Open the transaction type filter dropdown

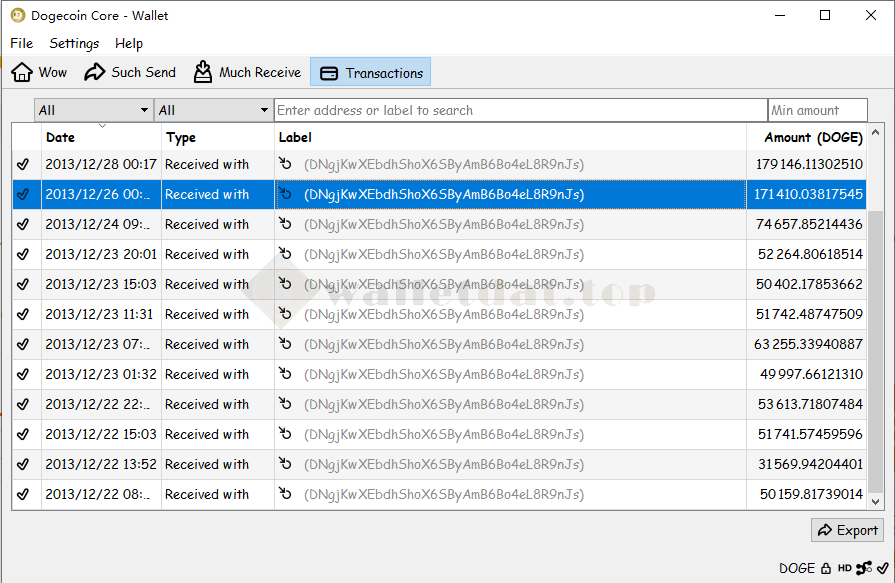(214, 110)
